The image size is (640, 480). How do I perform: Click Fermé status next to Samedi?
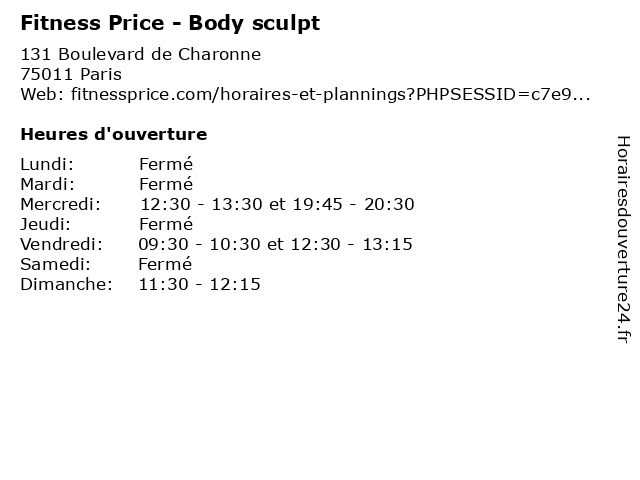pyautogui.click(x=165, y=264)
